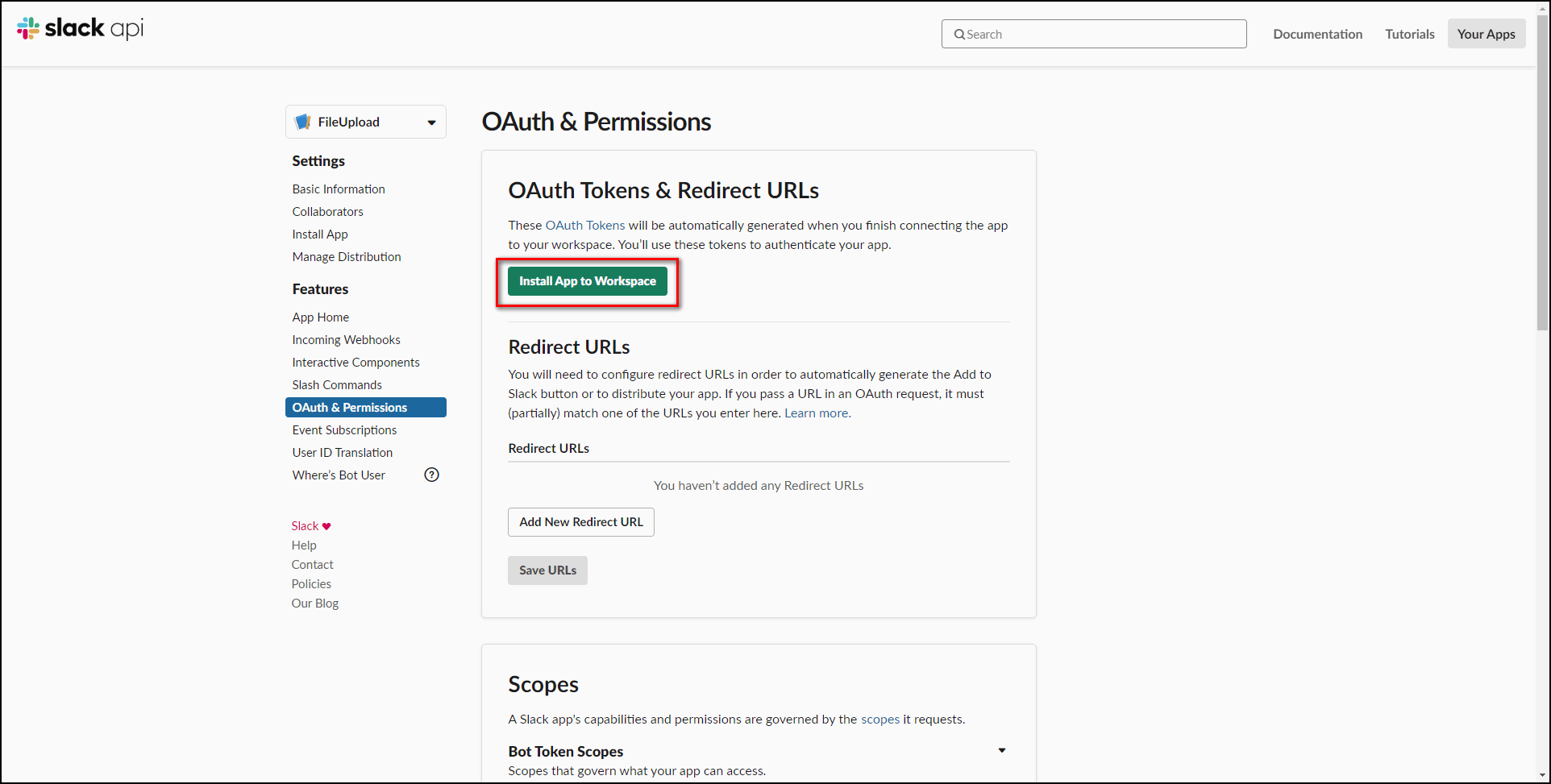Open the Incoming Webhooks section

[x=346, y=339]
